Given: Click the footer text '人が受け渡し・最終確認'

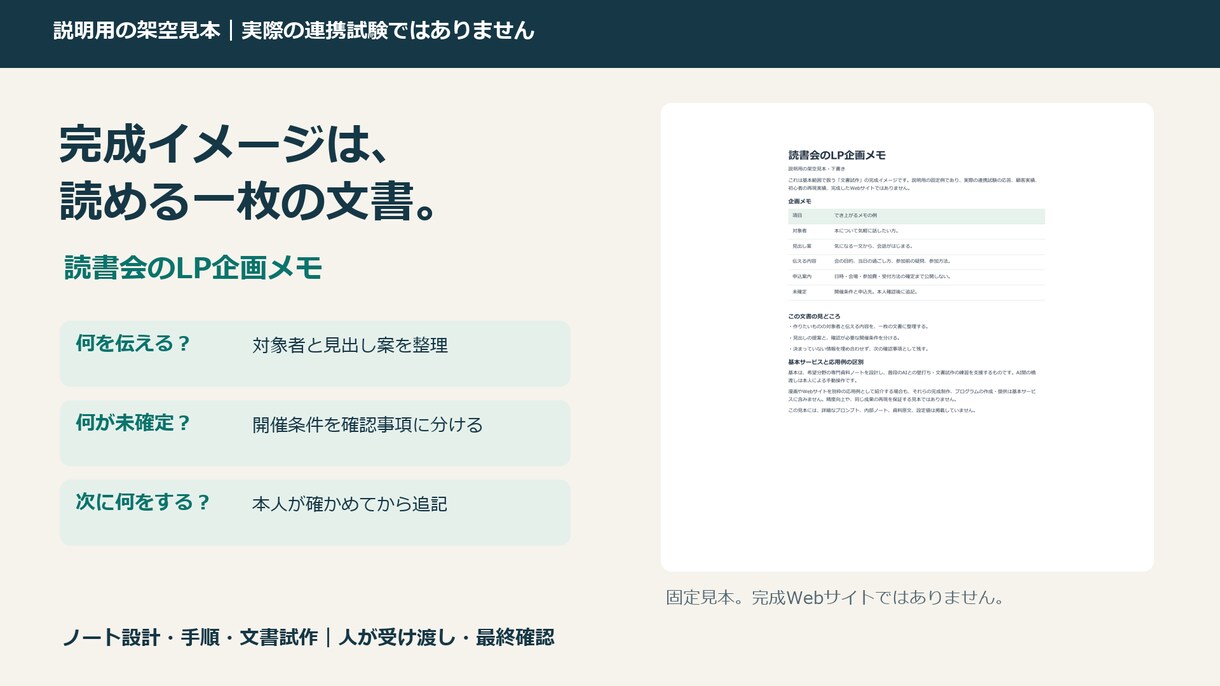Looking at the screenshot, I should coord(446,636).
